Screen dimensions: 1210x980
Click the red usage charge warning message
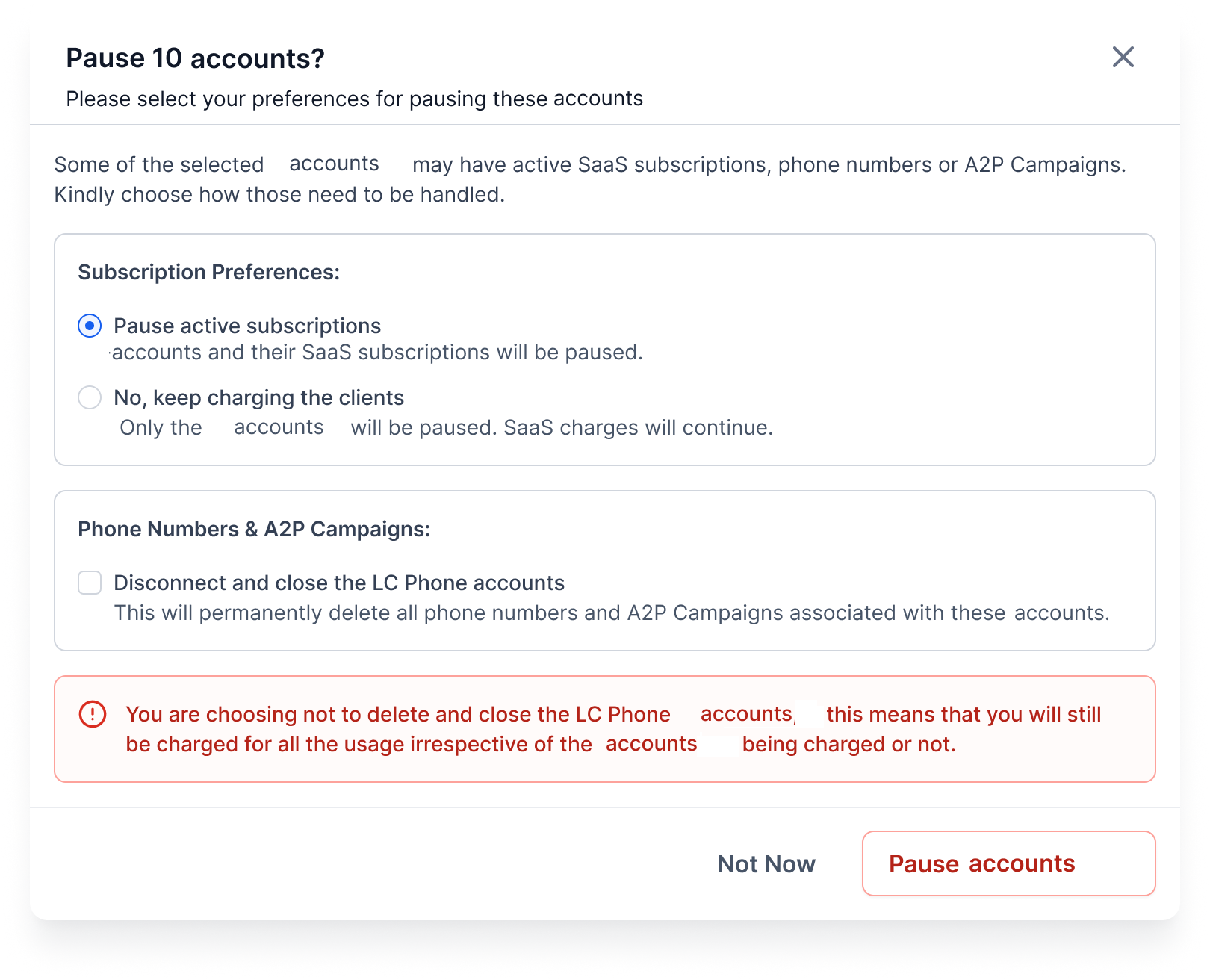[612, 729]
